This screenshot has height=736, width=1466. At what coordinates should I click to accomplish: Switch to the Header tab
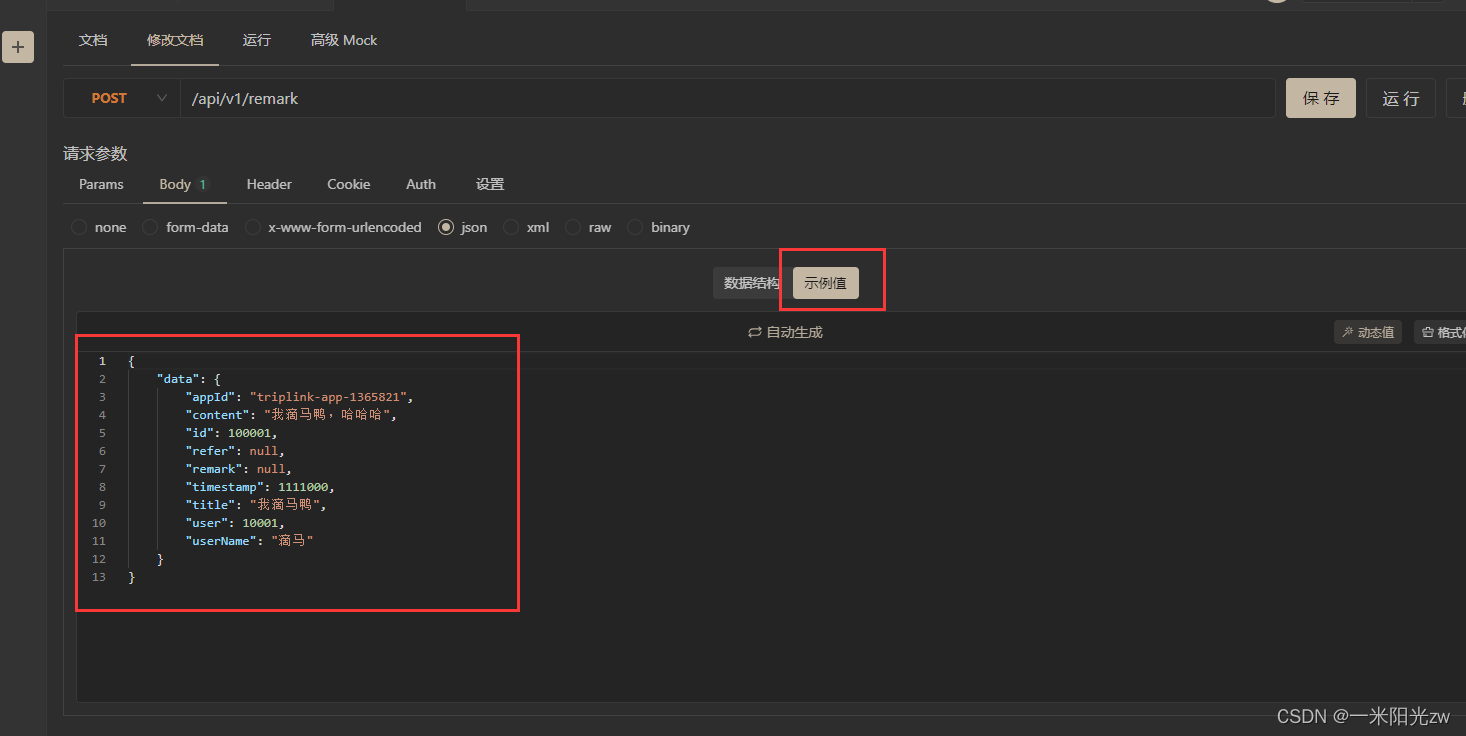[269, 184]
